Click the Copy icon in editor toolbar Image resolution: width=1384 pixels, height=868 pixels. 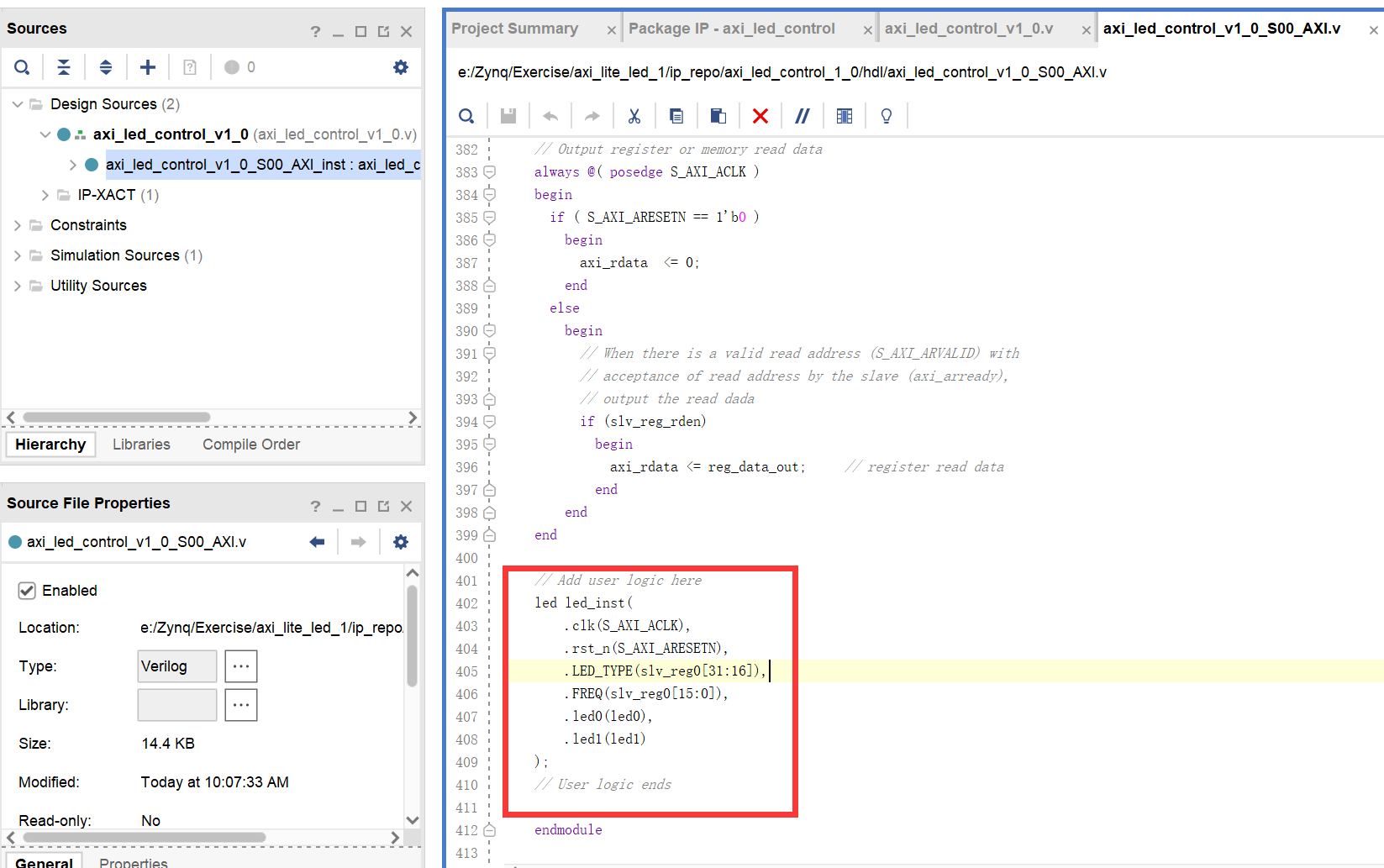676,116
